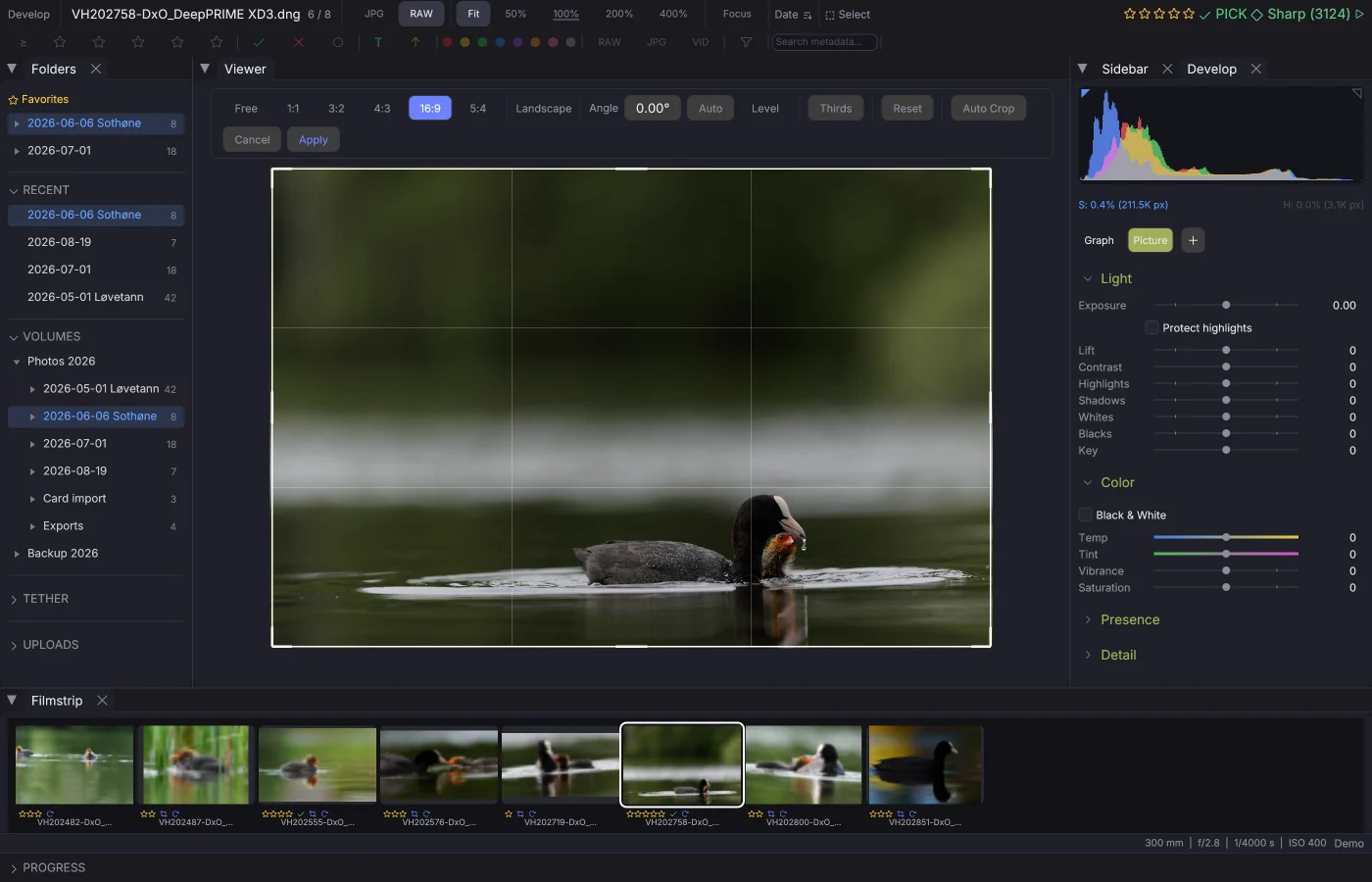Click the rating greater-or-equal symbol icon
Screen dimensions: 1372x882
pyautogui.click(x=24, y=43)
